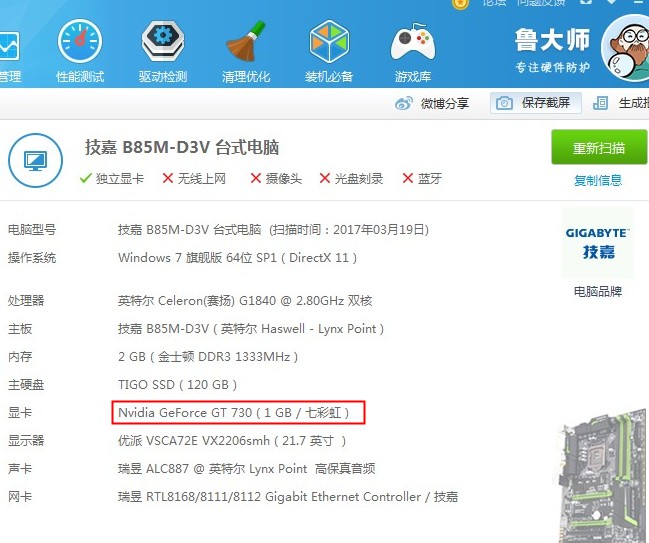Click the GIGABYTE 技嘉 brand logo
Screen dimensions: 649x543
tap(598, 243)
